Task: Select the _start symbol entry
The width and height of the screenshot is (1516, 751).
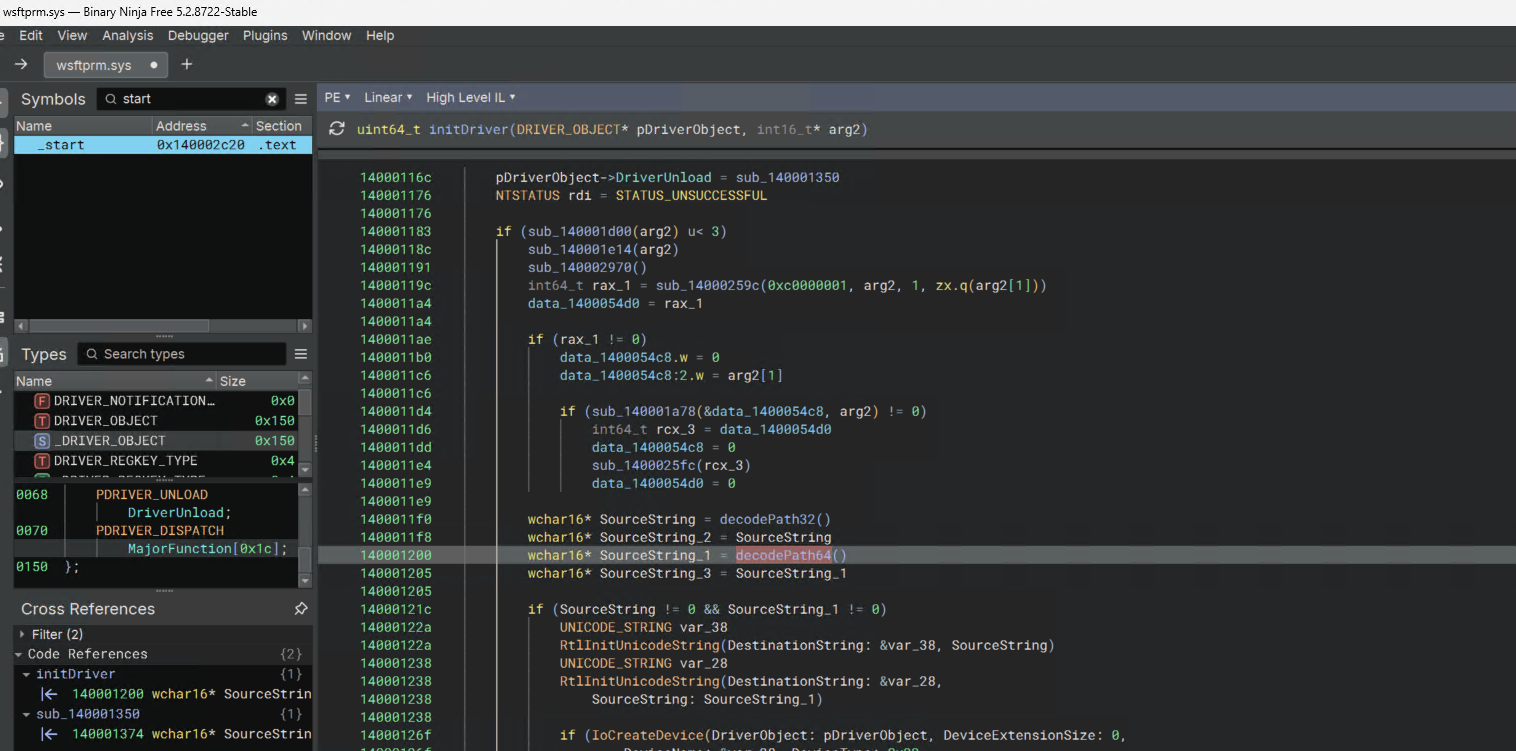Action: [60, 144]
